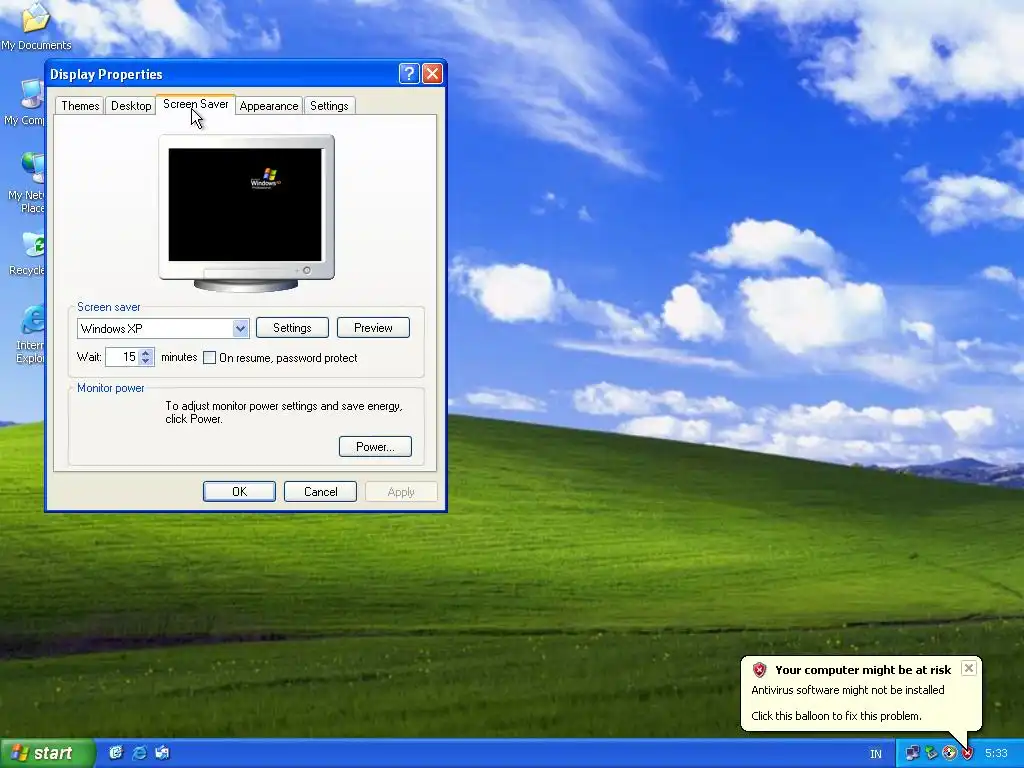Launch Internet Explorer from the Quick Launch bar
1024x768 pixels.
tap(139, 753)
